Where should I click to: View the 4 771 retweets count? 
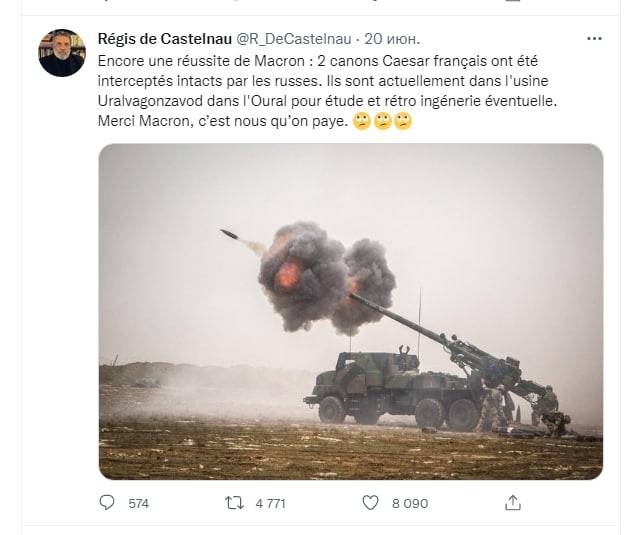(x=270, y=503)
